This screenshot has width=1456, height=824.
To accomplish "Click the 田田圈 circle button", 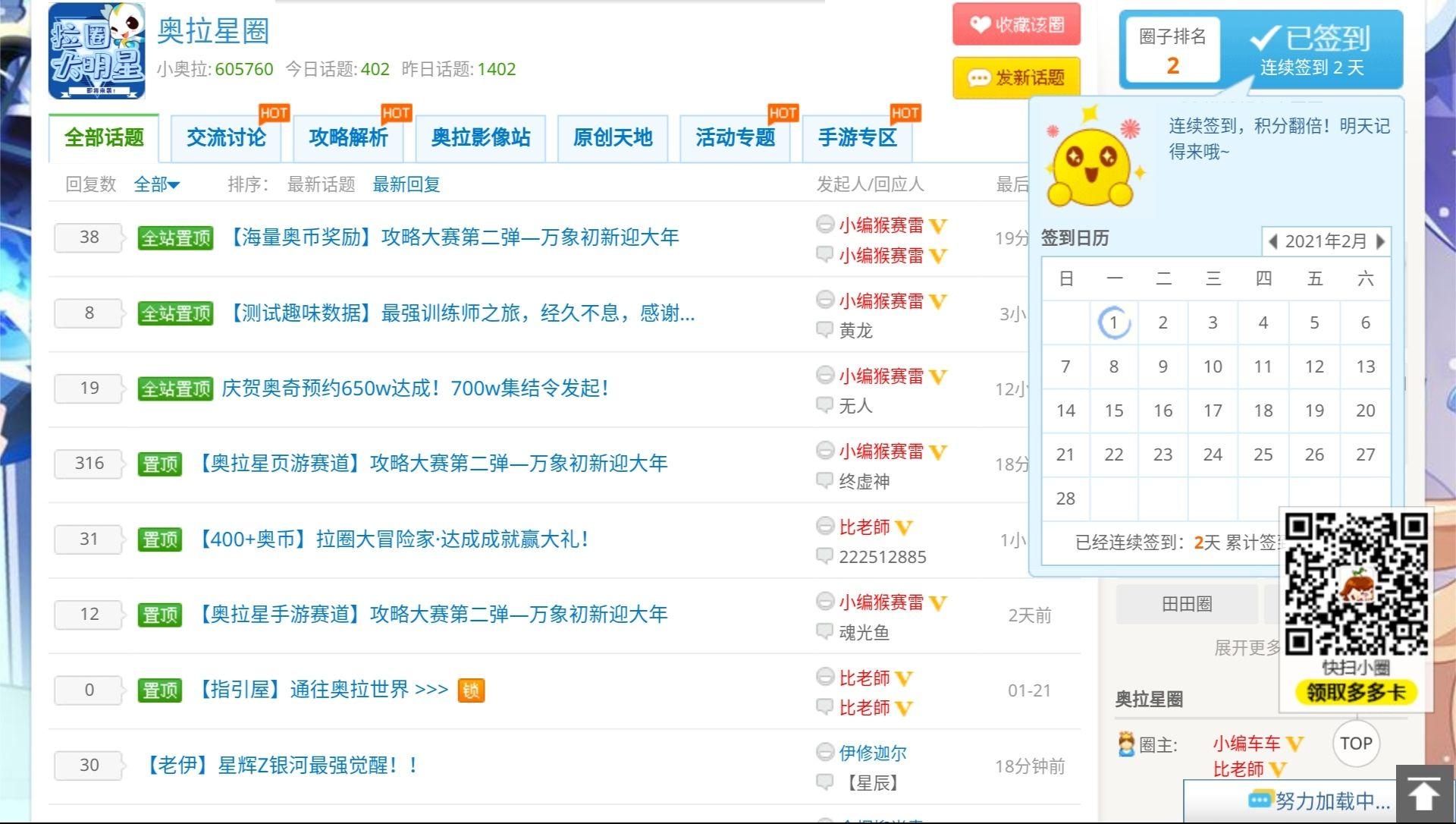I will (x=1187, y=604).
